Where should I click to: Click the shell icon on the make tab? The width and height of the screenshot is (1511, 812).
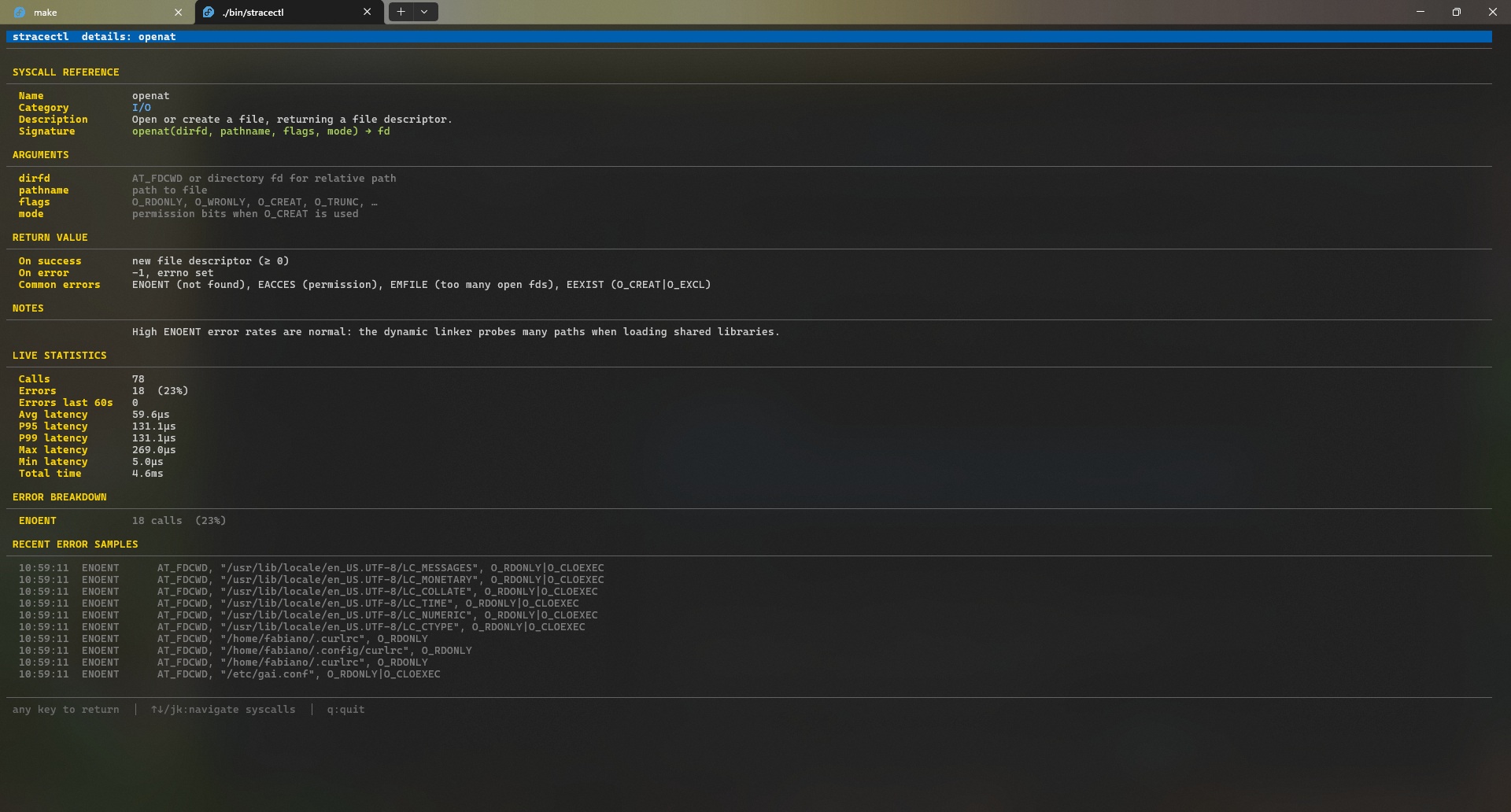coord(20,13)
